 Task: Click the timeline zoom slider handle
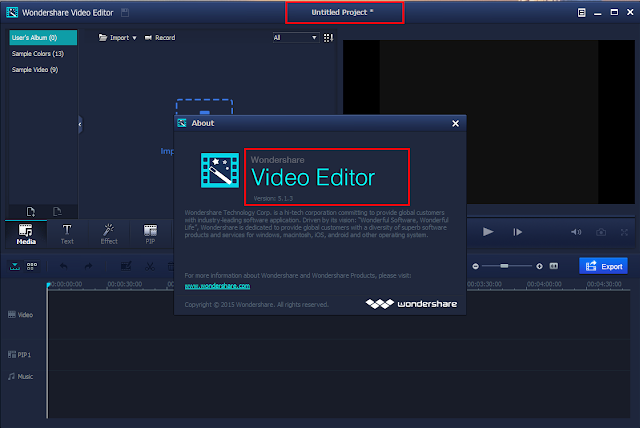[x=504, y=266]
